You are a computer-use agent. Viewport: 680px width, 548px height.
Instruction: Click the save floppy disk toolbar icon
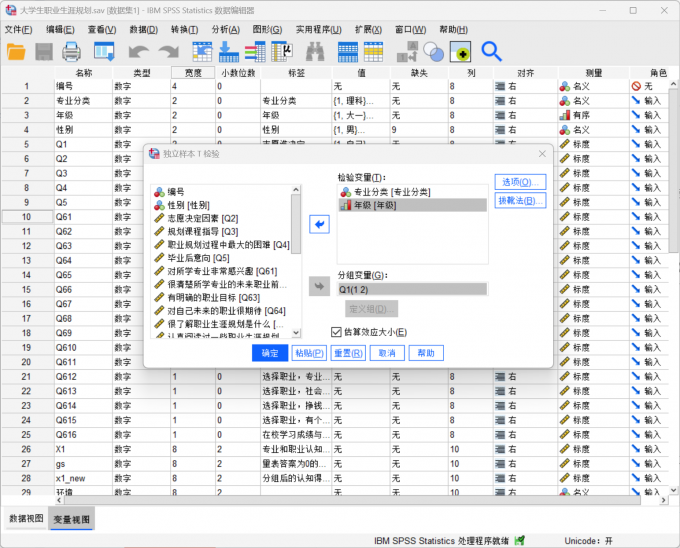tap(44, 52)
